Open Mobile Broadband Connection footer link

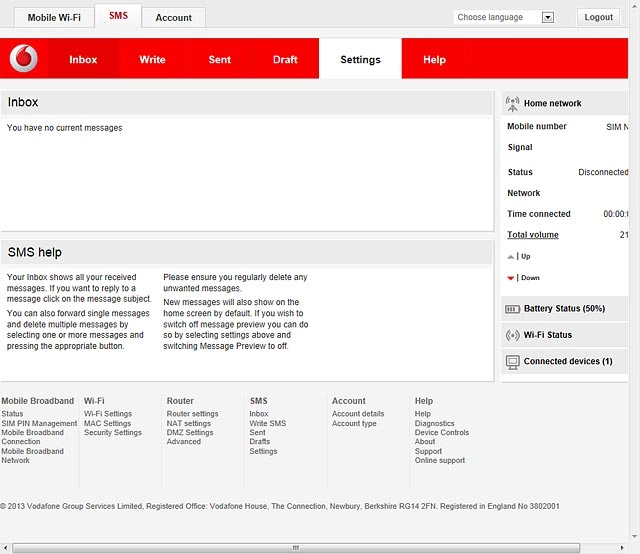pos(32,437)
